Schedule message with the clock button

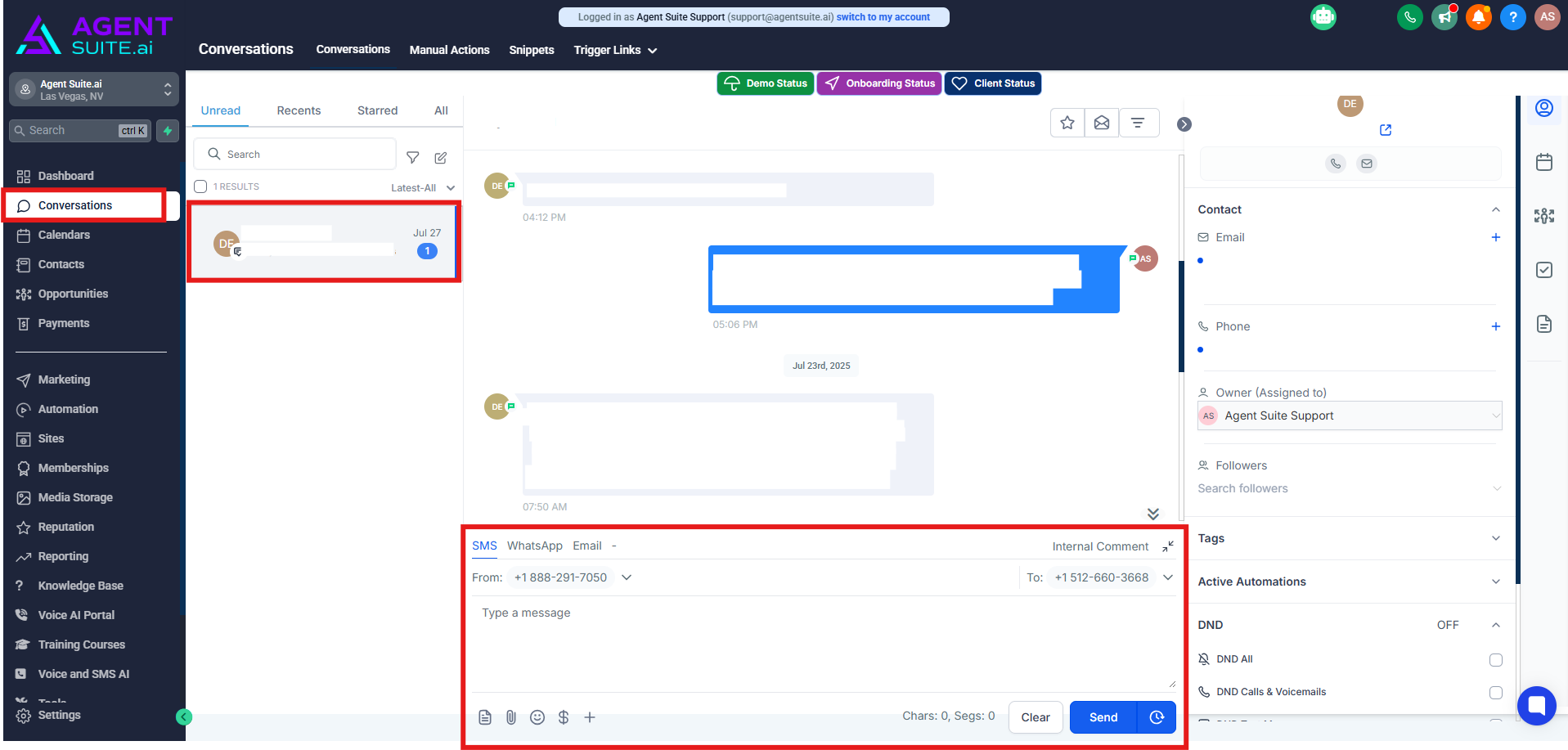coord(1157,717)
